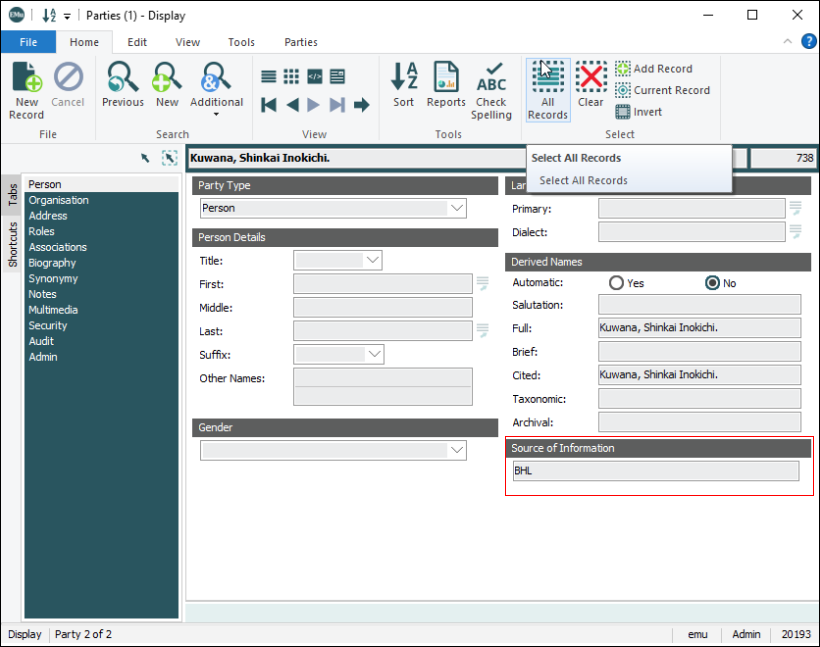Image resolution: width=820 pixels, height=647 pixels.
Task: Jump to the first record
Action: click(x=269, y=105)
